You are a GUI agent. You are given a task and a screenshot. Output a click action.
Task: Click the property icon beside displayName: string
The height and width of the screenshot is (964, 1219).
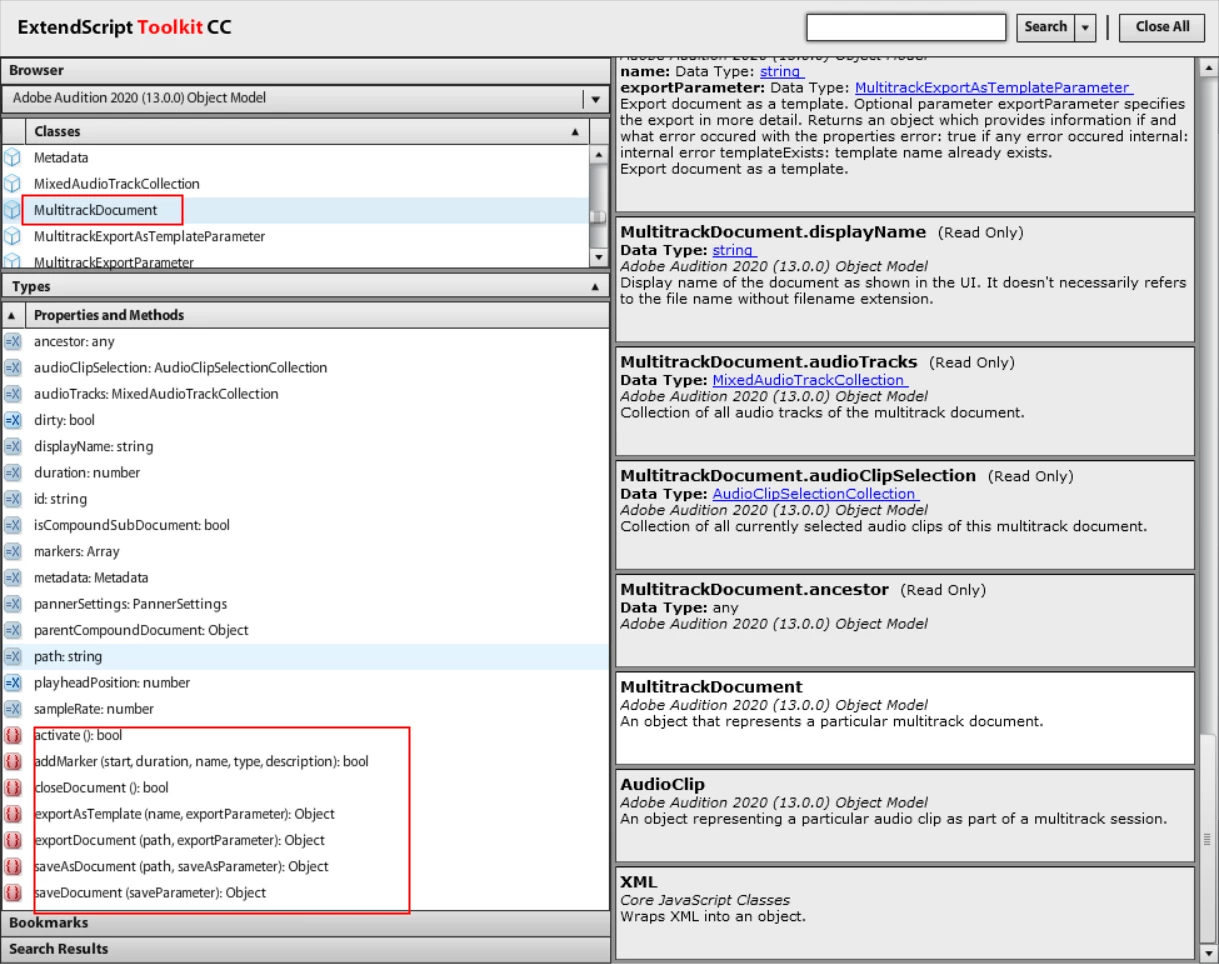coord(12,447)
